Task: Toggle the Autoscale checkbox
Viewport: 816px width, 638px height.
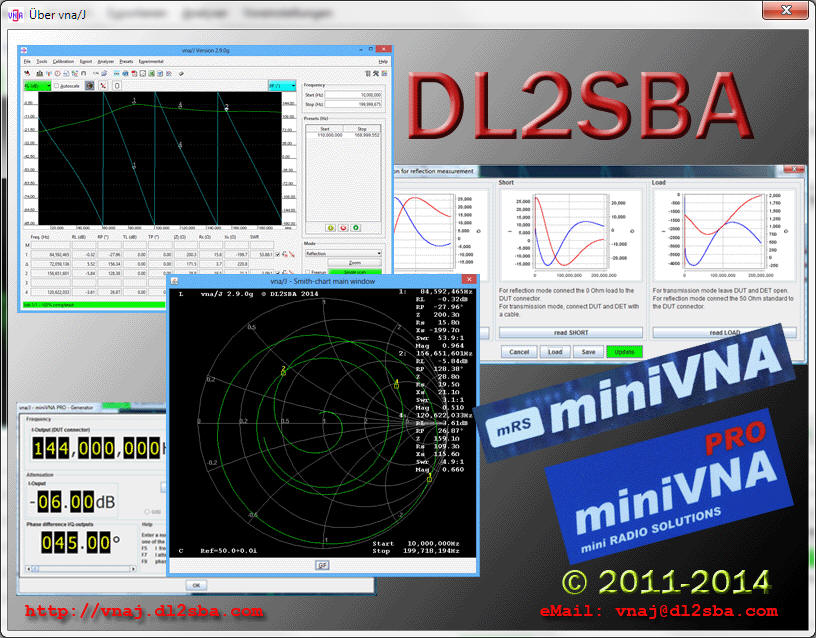Action: 56,86
